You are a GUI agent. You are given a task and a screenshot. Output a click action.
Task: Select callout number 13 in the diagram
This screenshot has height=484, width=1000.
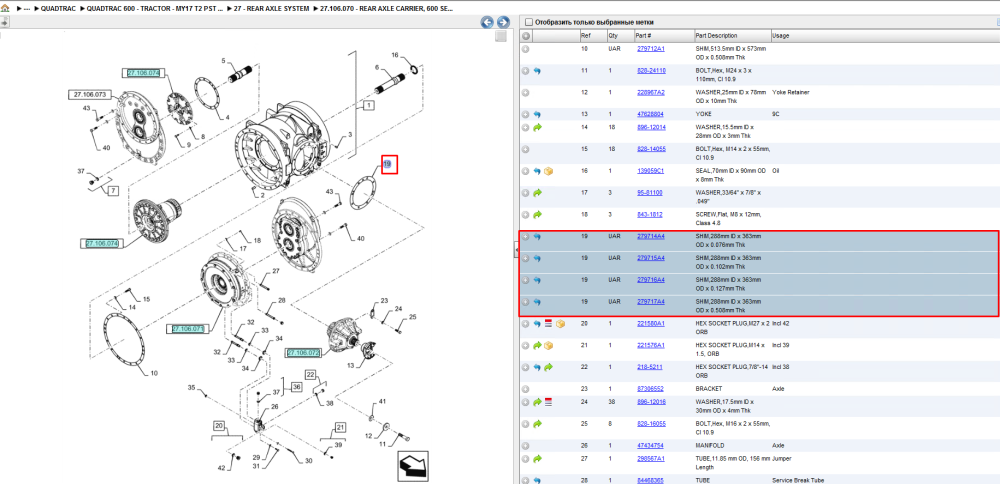[351, 365]
